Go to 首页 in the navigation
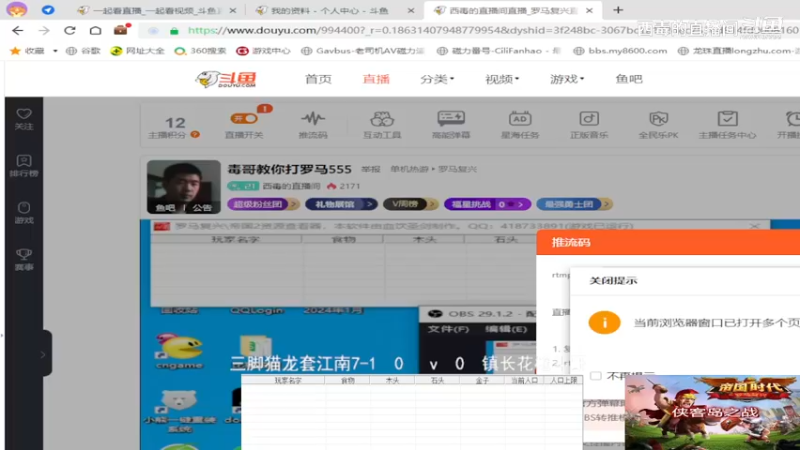Screen dimensions: 800x450 coord(318,79)
